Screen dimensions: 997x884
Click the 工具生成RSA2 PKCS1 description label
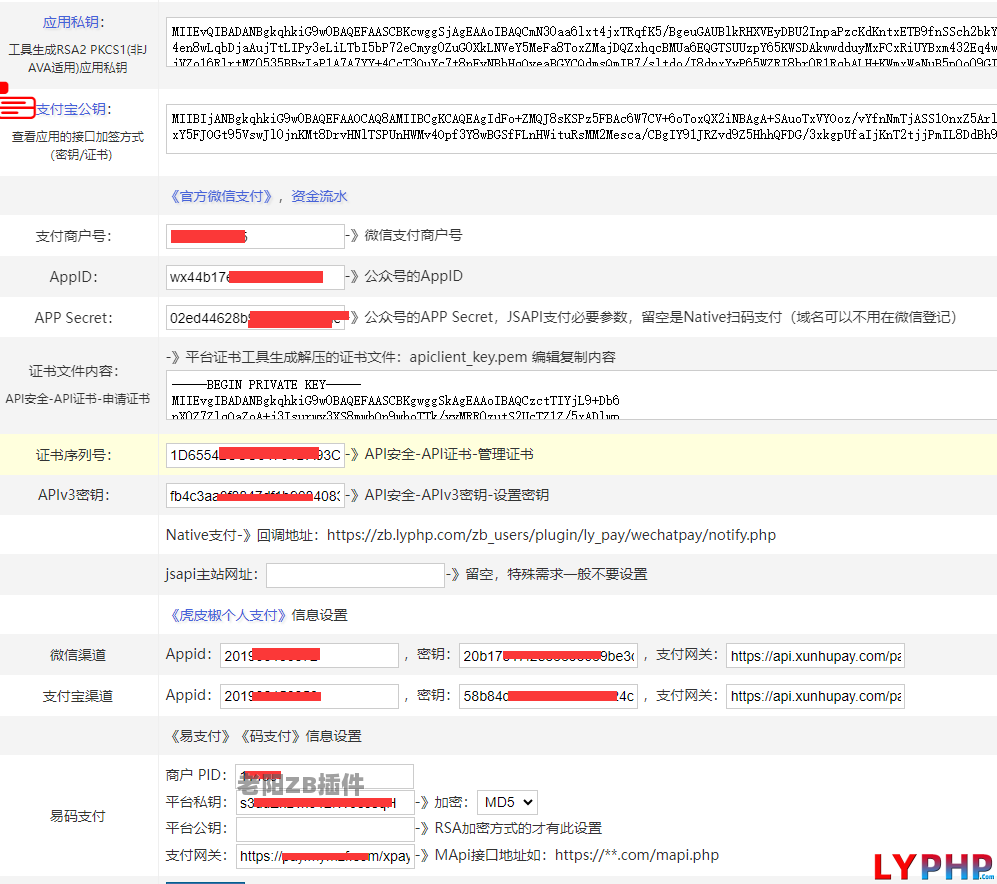pyautogui.click(x=78, y=59)
